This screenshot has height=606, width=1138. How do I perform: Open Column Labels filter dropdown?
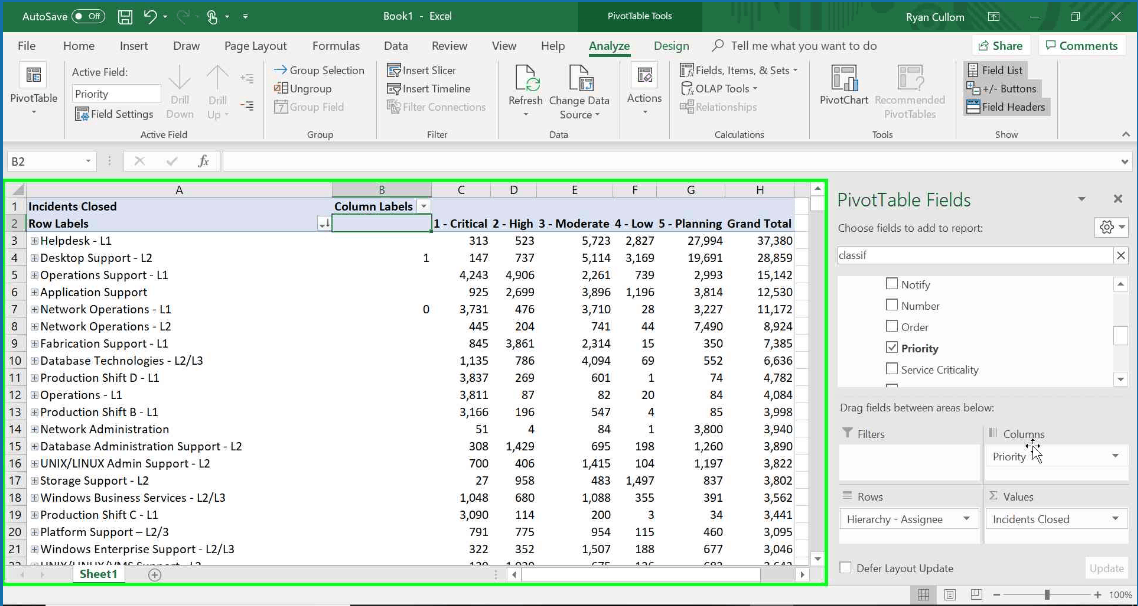[424, 206]
